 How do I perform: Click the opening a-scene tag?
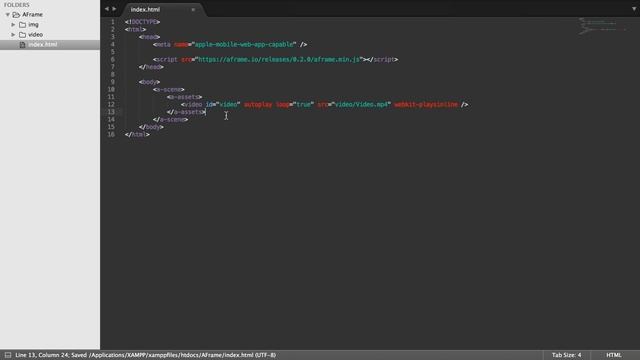169,89
